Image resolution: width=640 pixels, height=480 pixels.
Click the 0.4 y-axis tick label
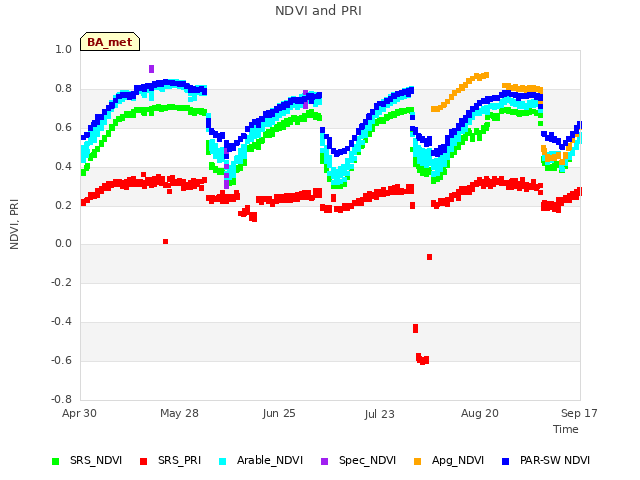point(63,166)
